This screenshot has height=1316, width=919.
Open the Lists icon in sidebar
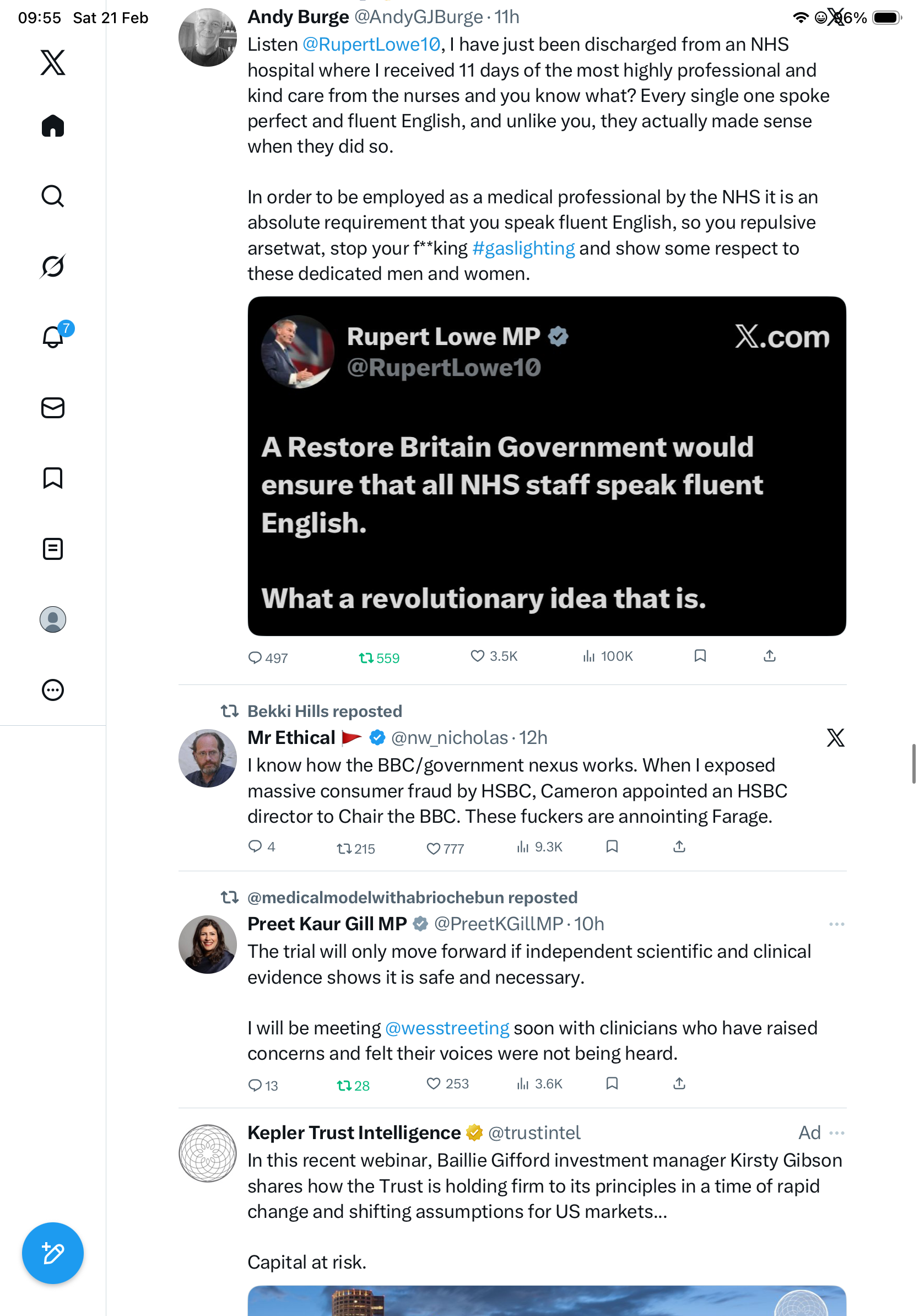53,548
